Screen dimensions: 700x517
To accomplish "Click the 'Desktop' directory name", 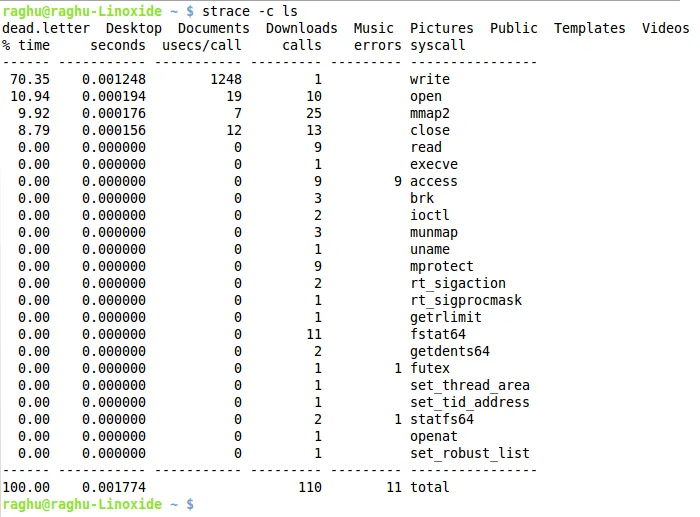I will click(133, 28).
